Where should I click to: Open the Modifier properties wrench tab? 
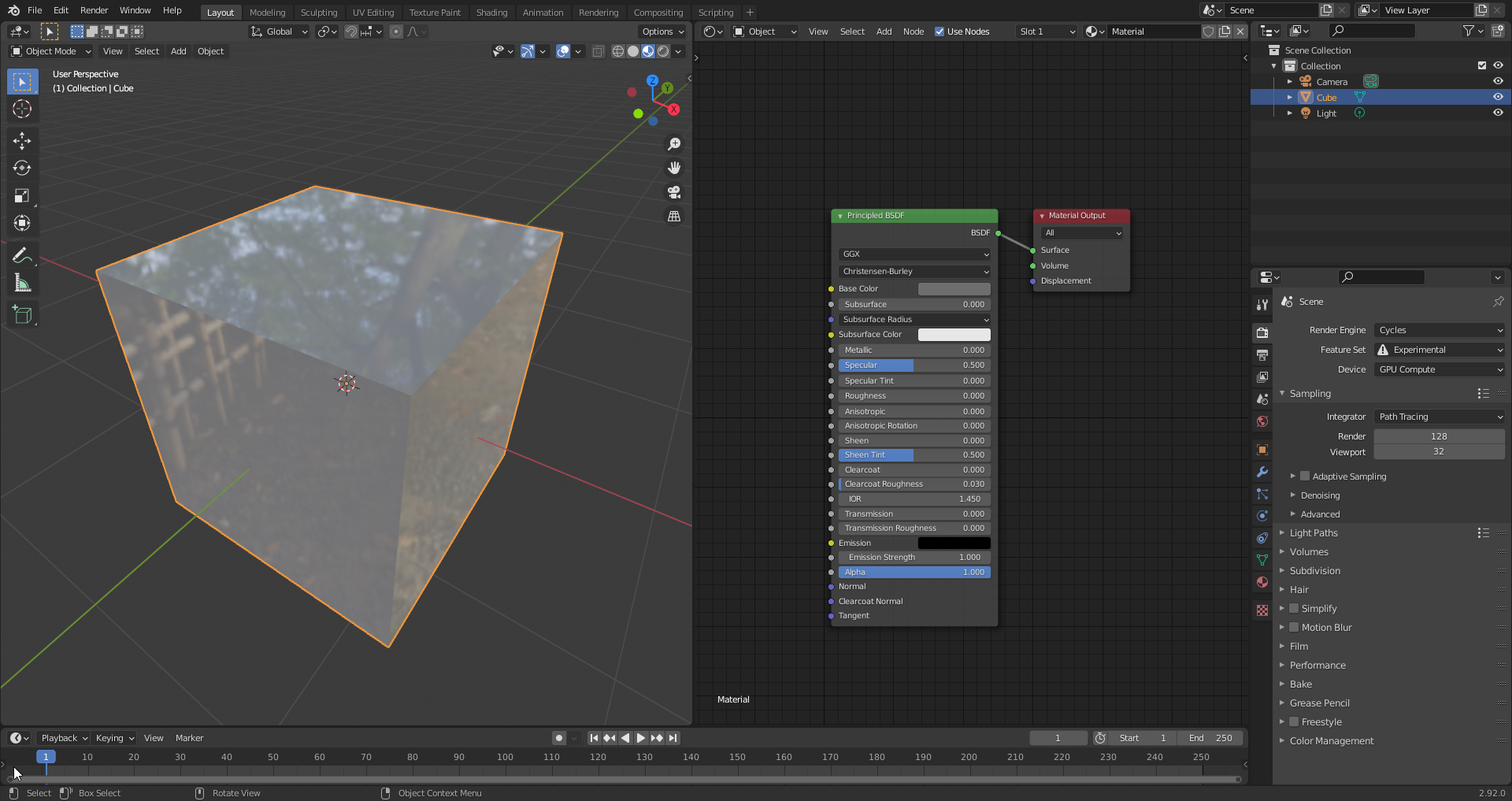(x=1262, y=472)
